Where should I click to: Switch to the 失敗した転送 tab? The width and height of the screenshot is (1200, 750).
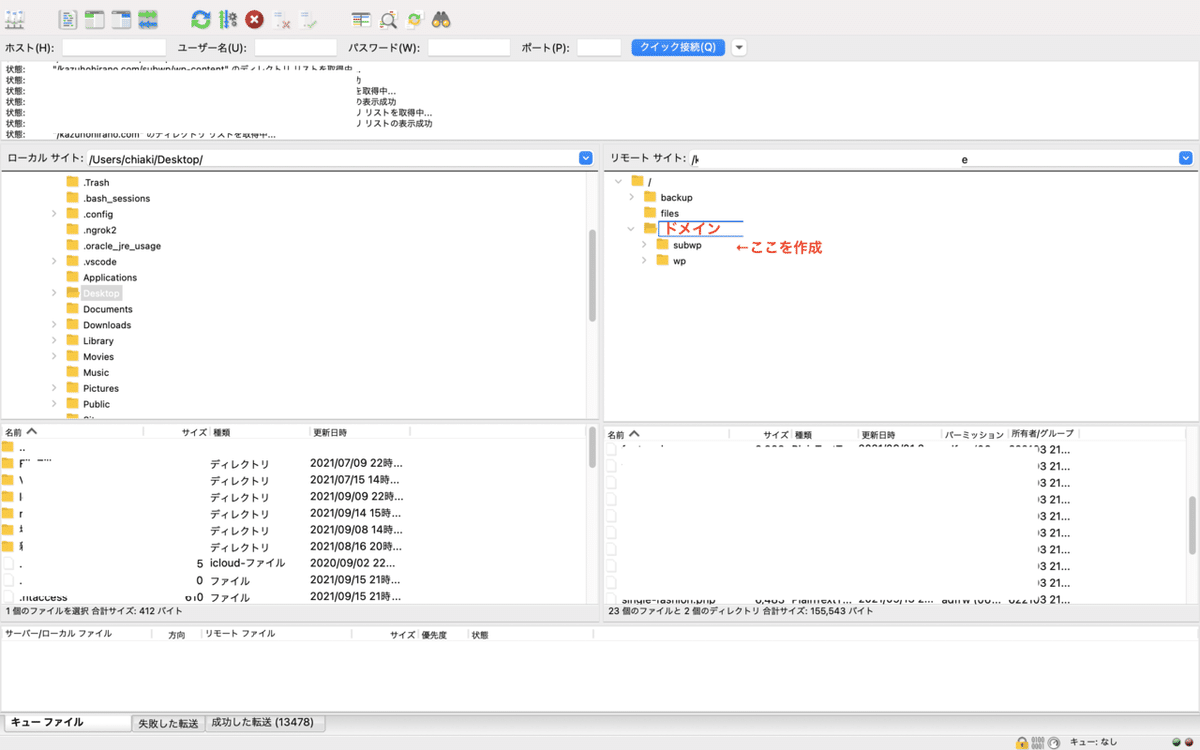click(167, 722)
